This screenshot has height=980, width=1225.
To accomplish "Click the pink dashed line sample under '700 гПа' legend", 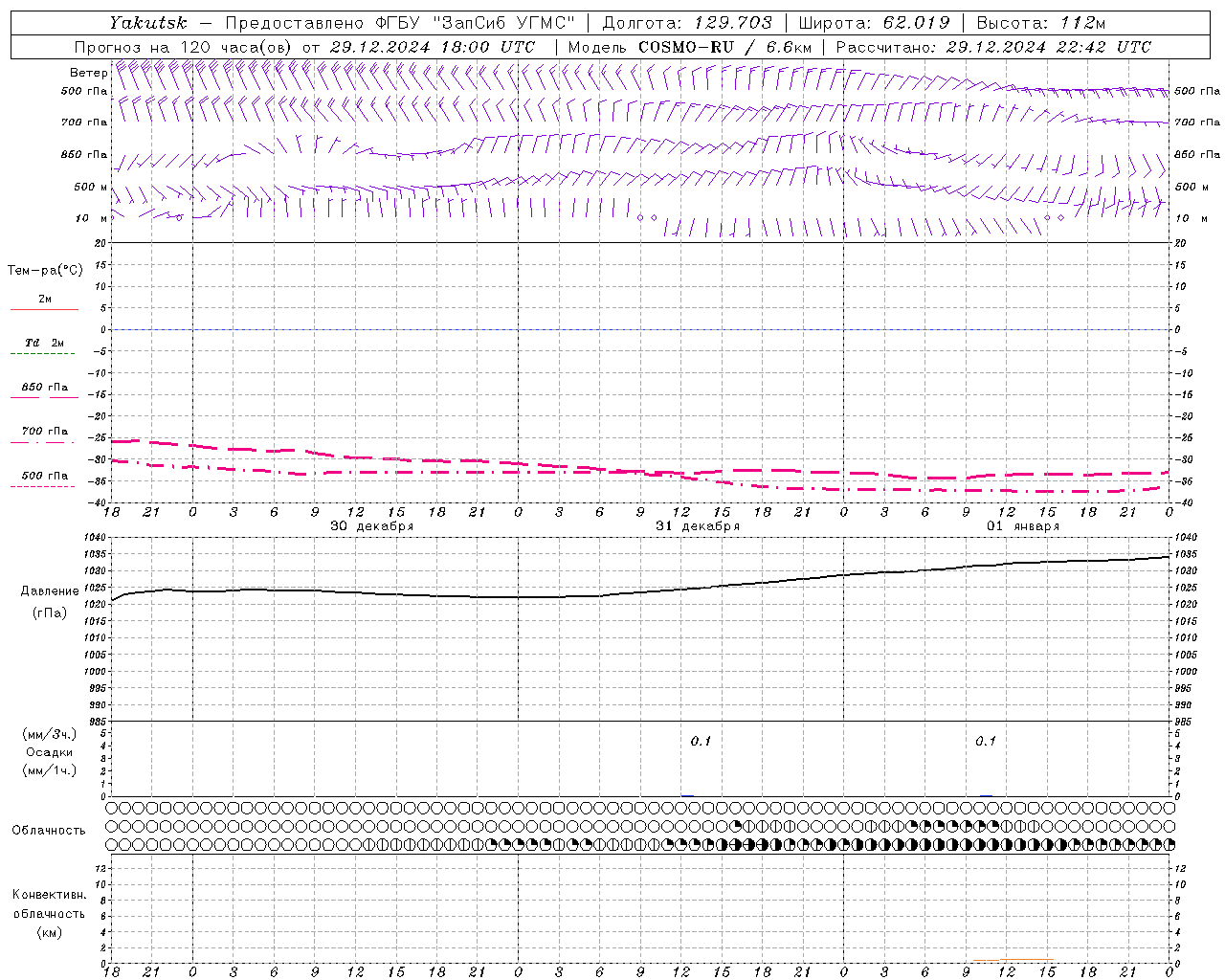I will pos(43,442).
